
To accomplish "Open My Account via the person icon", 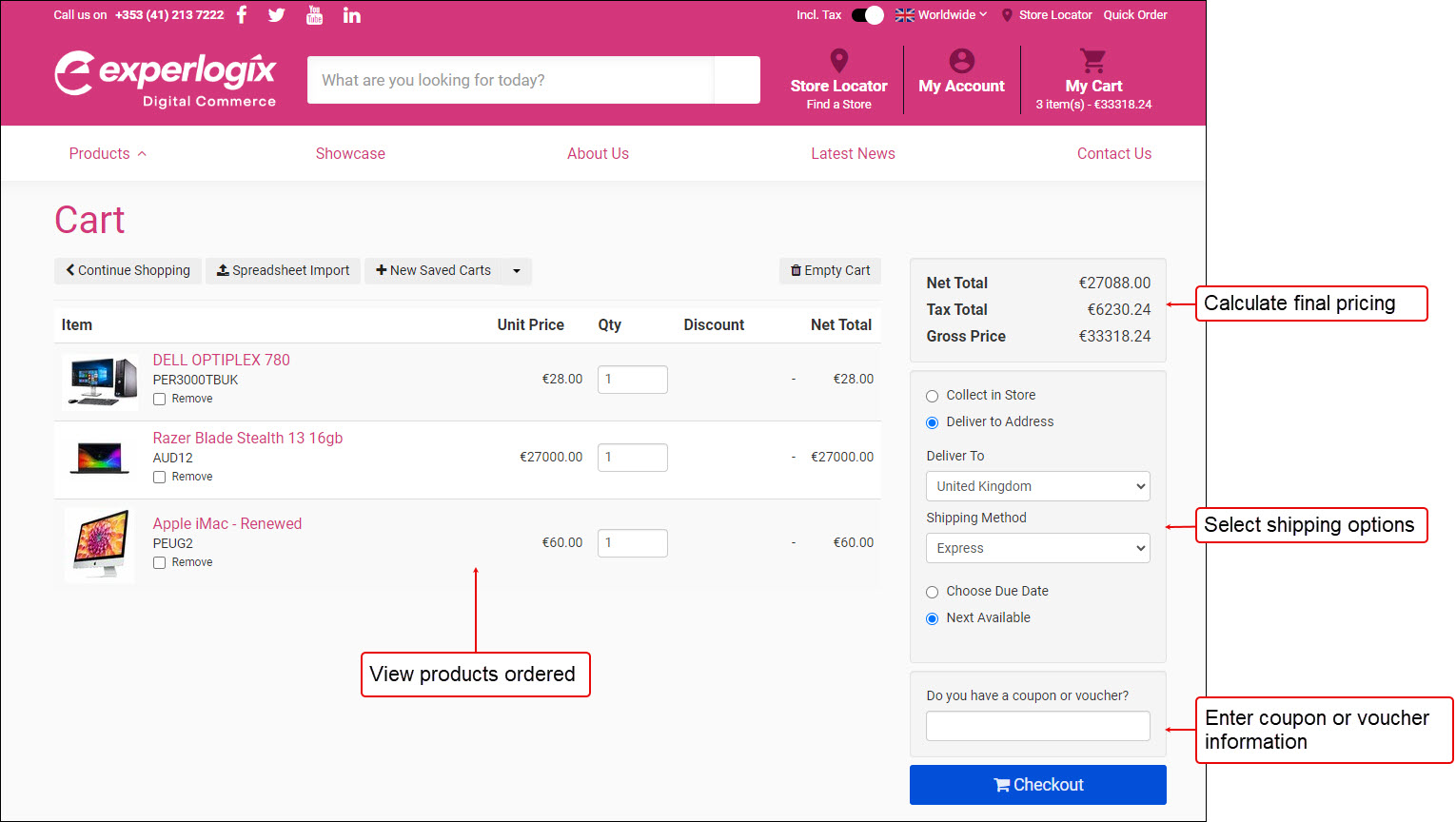I will click(961, 60).
